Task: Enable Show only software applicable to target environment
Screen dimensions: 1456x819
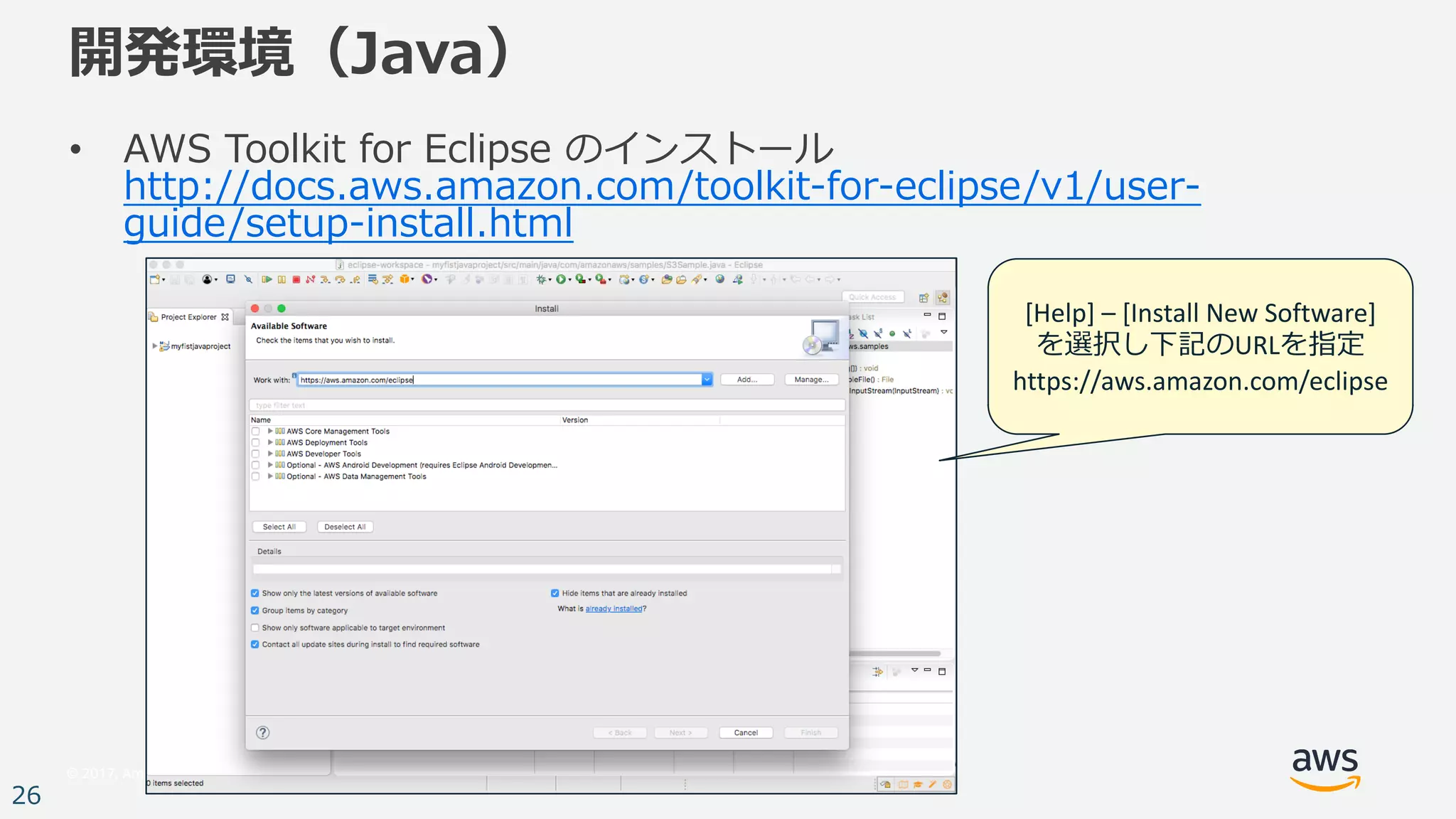Action: pos(255,628)
